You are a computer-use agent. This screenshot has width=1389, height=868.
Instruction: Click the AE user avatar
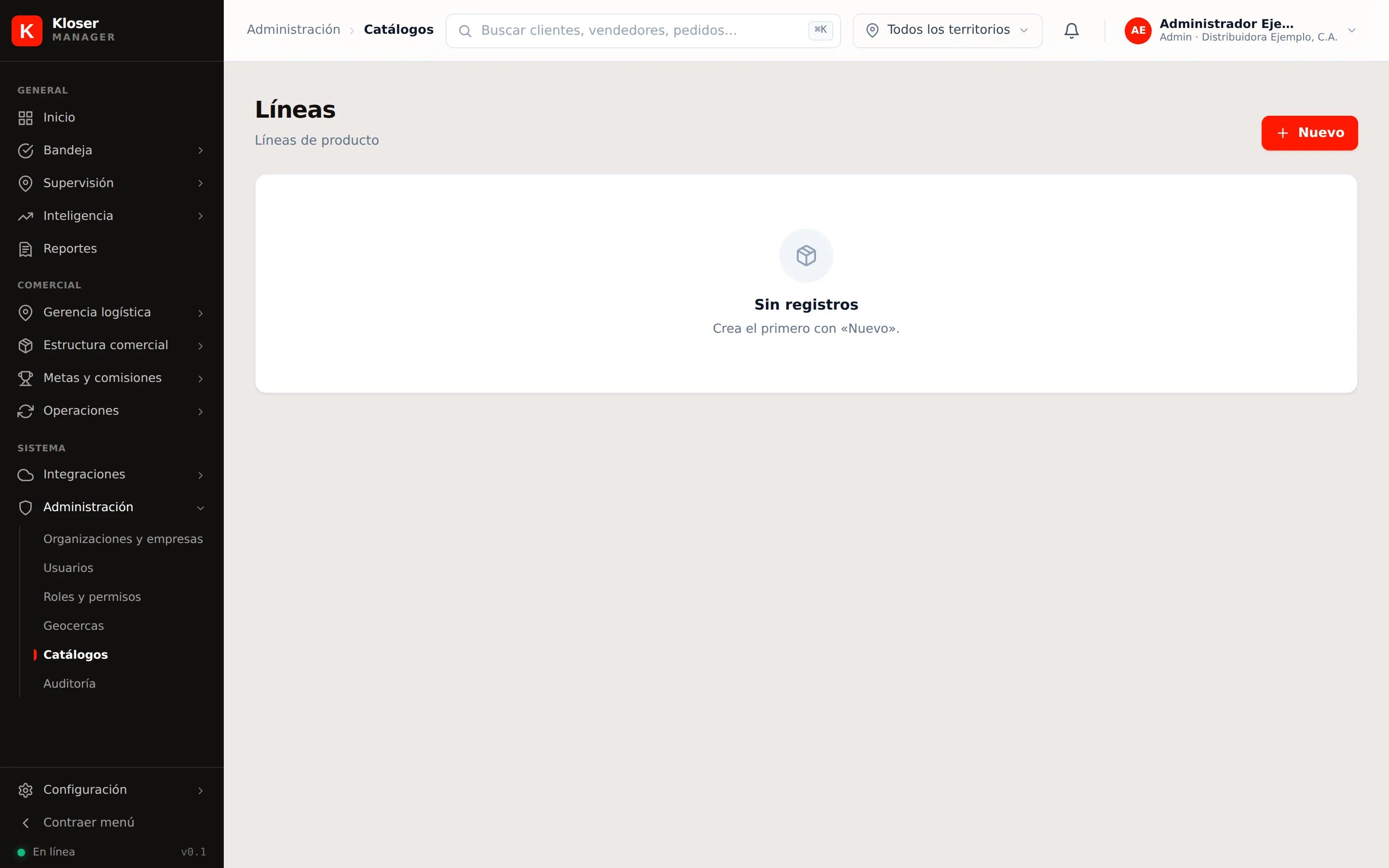(1138, 30)
